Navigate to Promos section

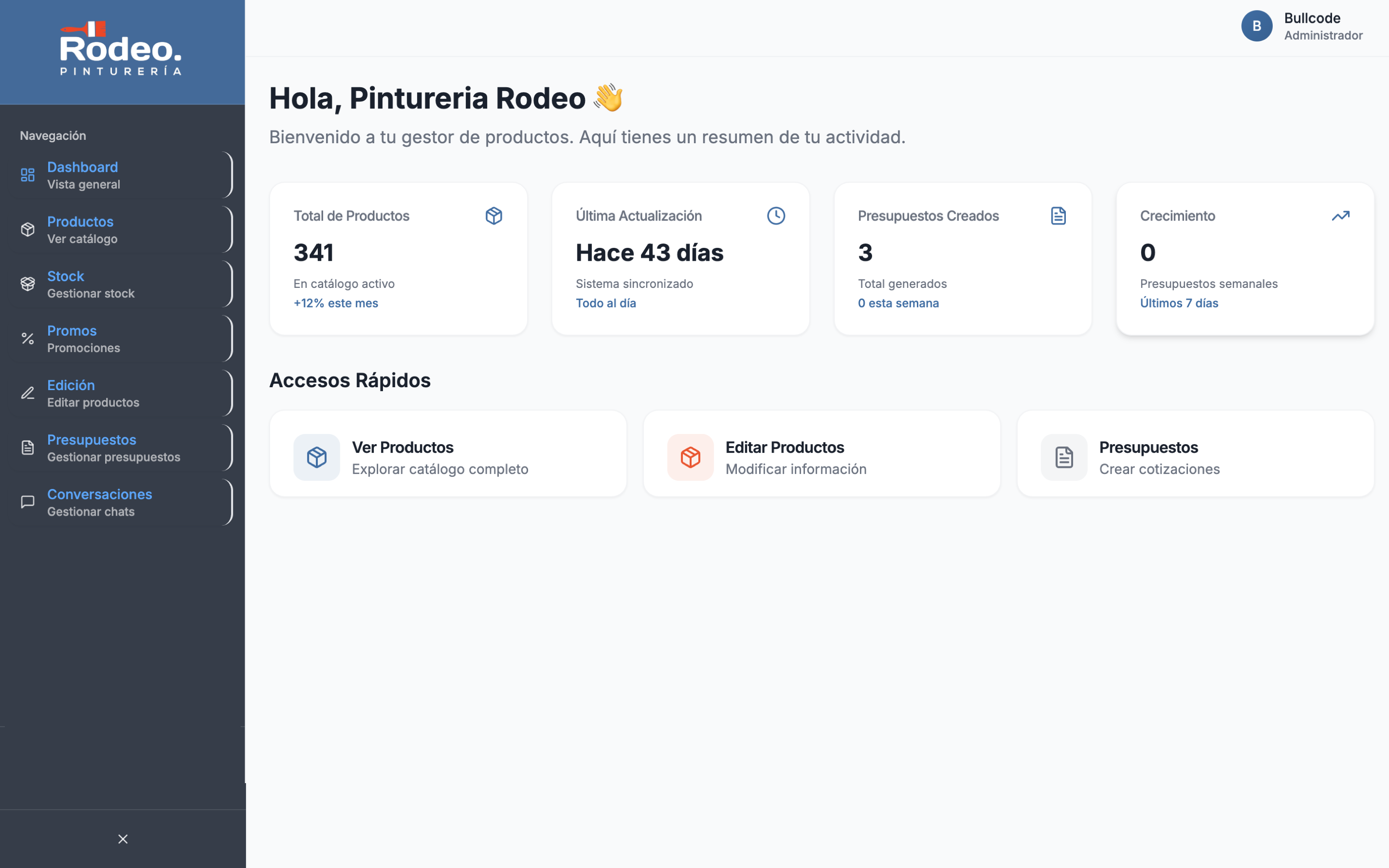point(122,338)
